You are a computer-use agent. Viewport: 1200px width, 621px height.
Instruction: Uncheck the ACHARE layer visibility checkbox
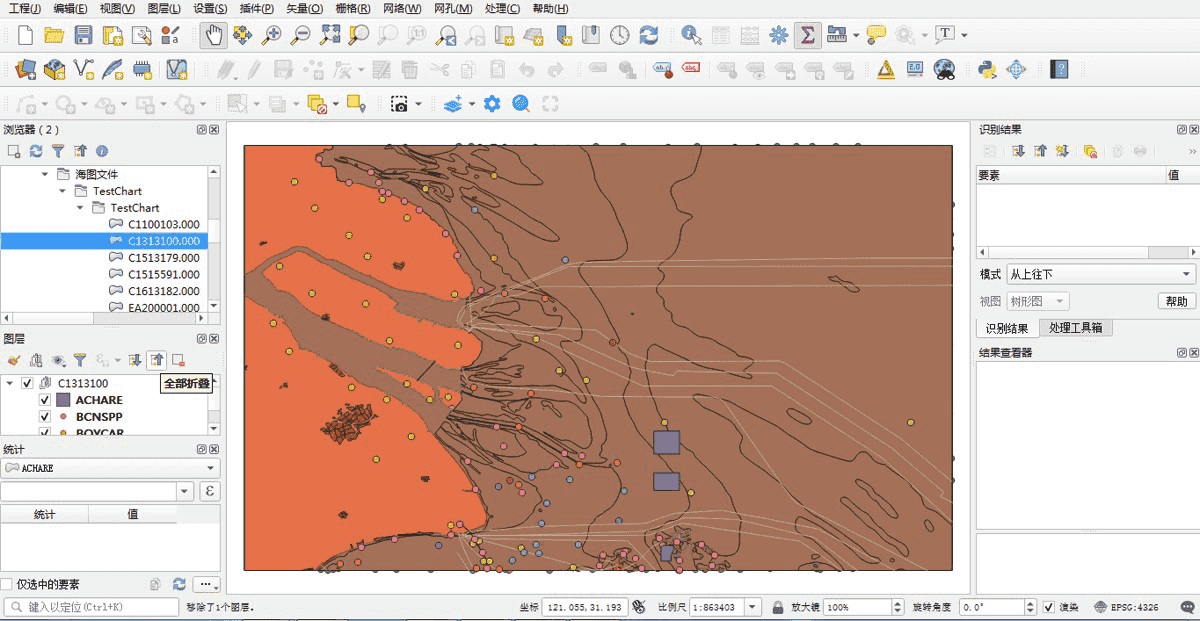click(x=45, y=400)
